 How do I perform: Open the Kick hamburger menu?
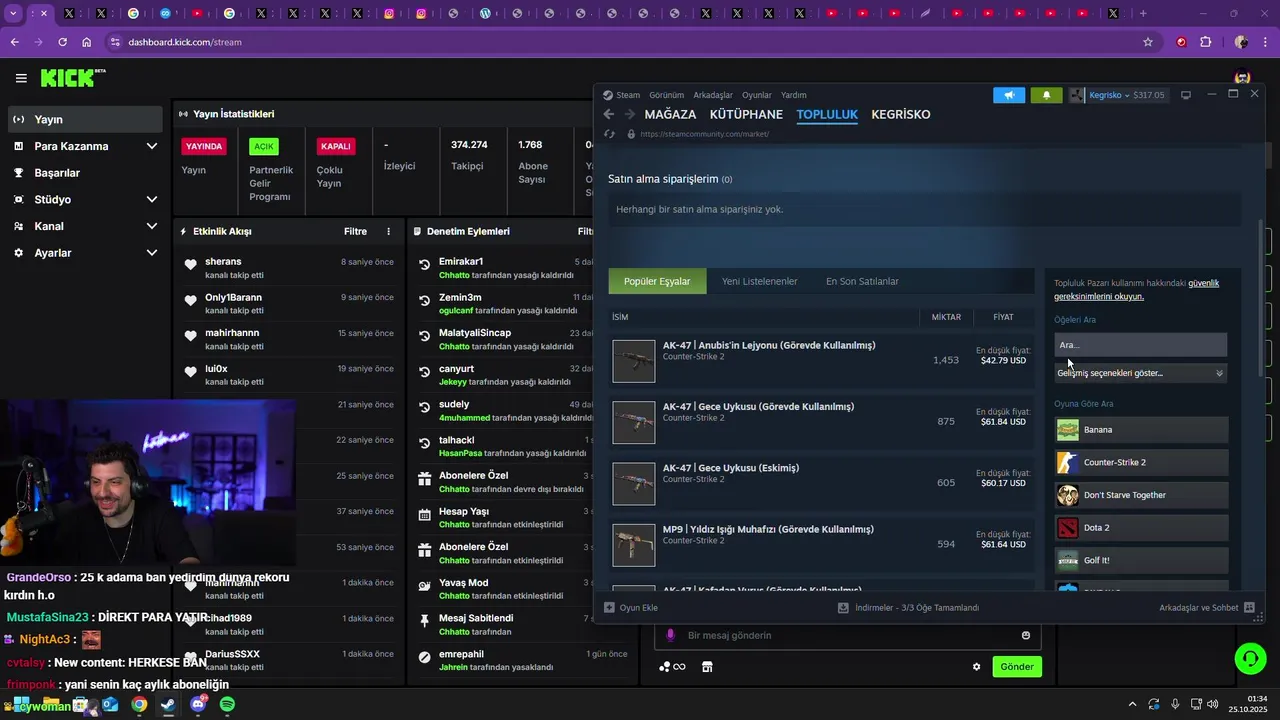click(x=21, y=78)
